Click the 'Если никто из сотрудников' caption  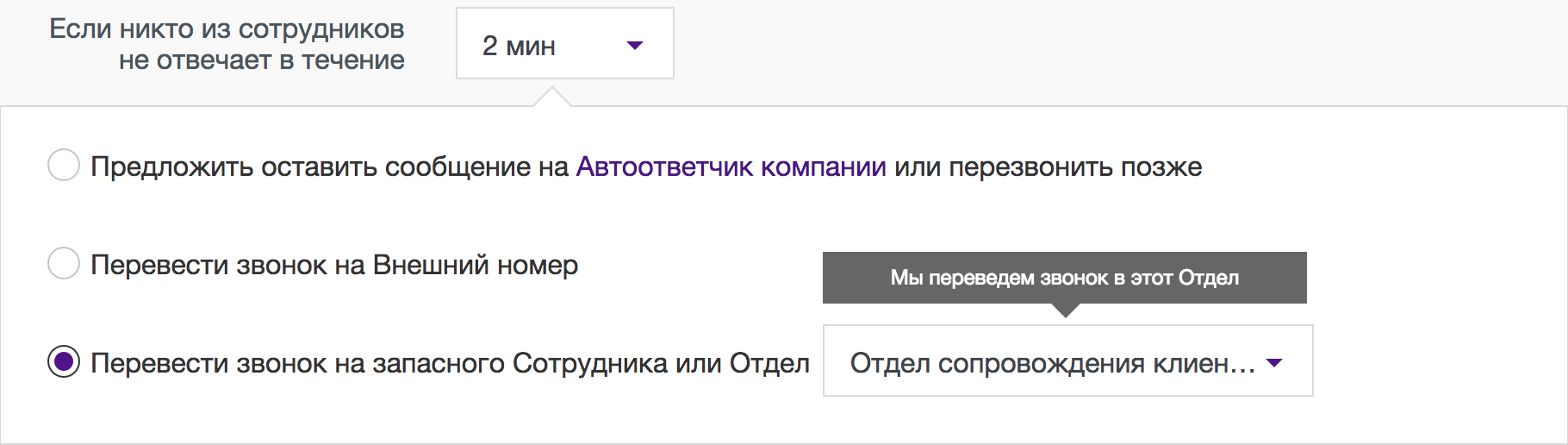coord(227,29)
